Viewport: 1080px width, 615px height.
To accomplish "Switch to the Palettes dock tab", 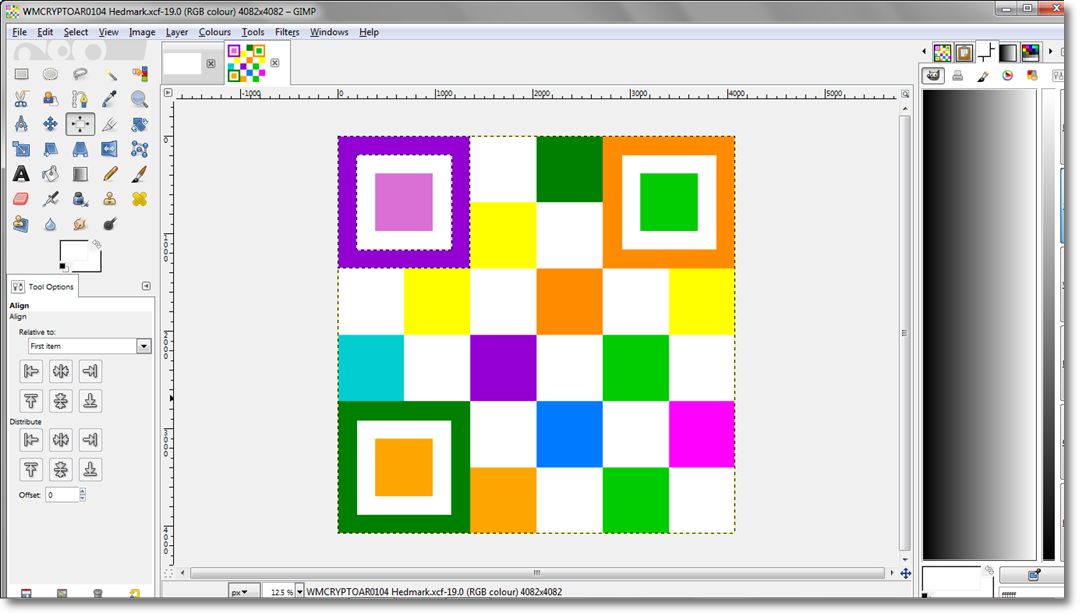I will 1030,52.
